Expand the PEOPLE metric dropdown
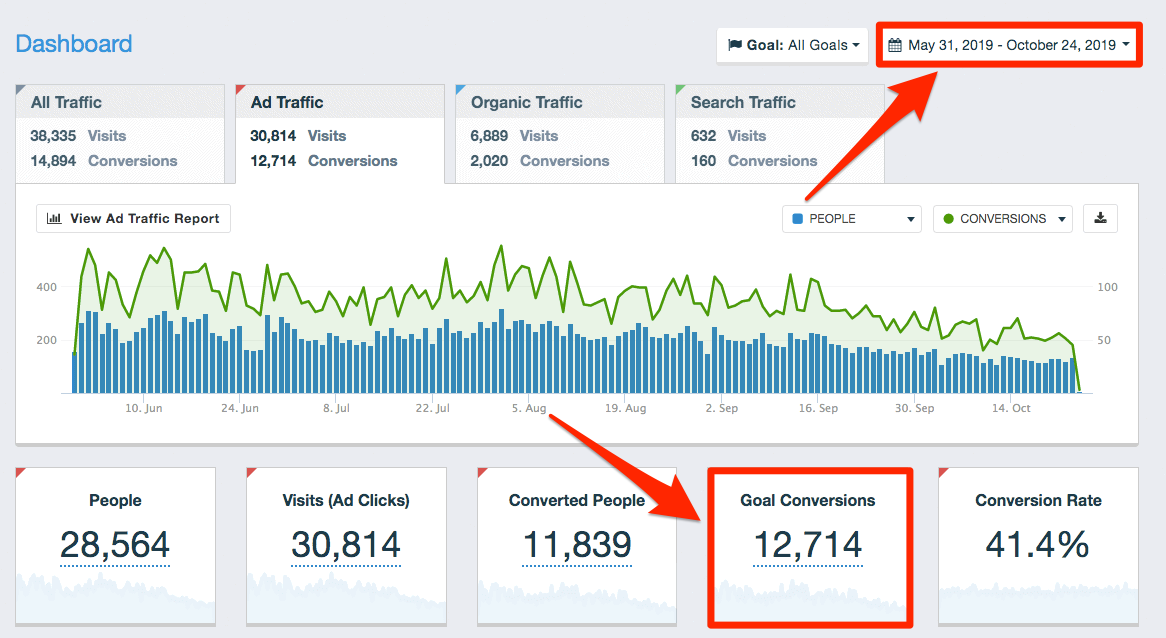 pos(852,219)
